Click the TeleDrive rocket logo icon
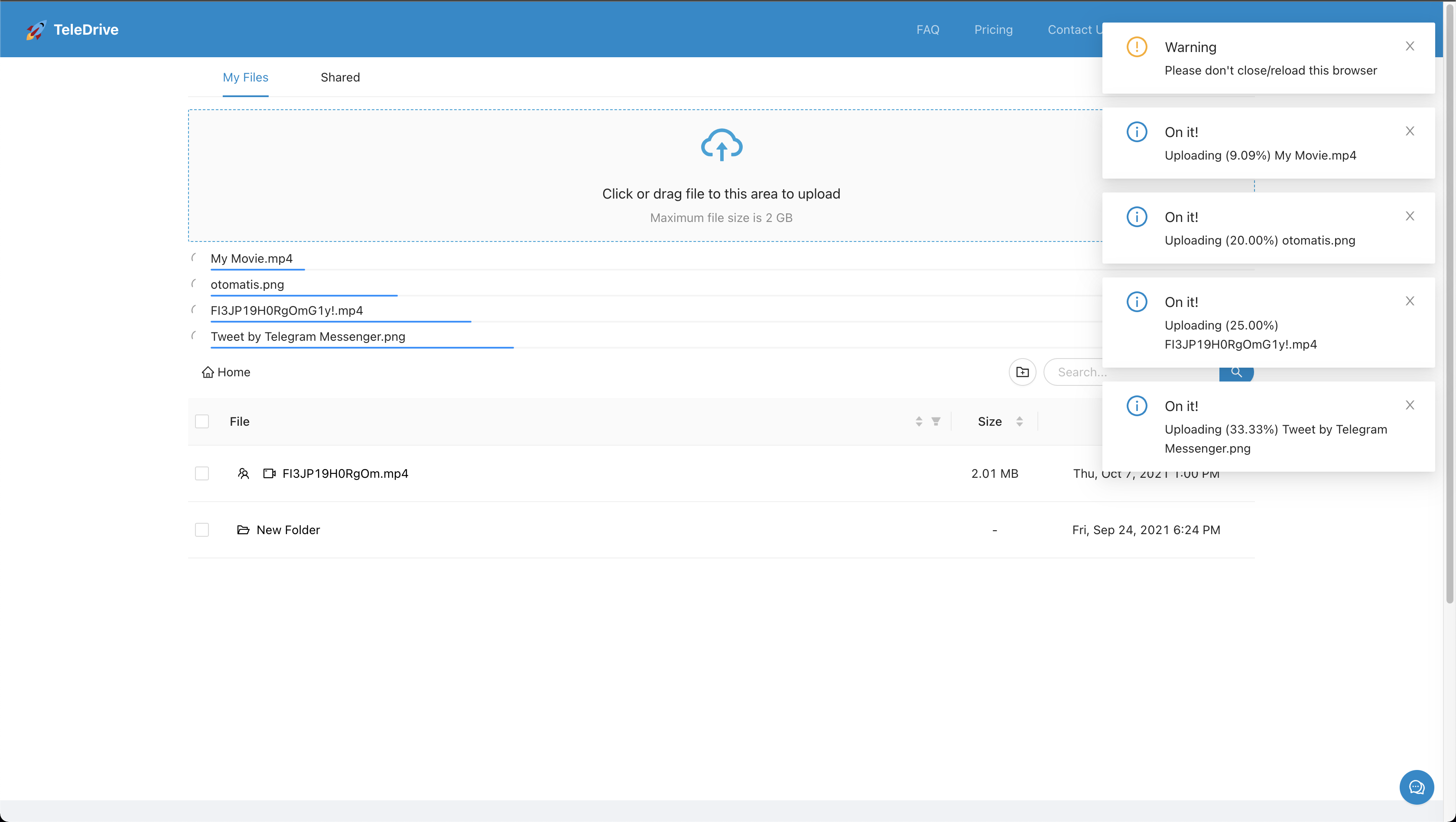Image resolution: width=1456 pixels, height=822 pixels. point(36,30)
